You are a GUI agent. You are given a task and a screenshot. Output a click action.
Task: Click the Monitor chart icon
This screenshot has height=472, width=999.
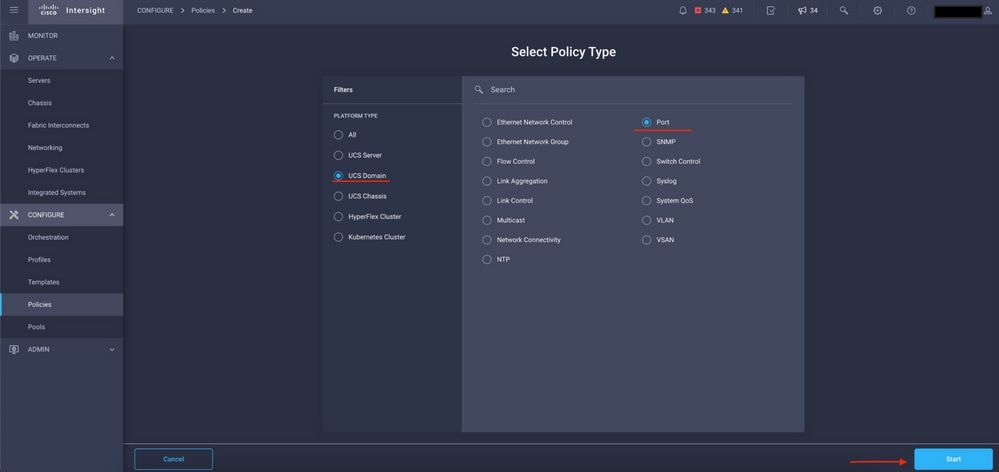pyautogui.click(x=14, y=36)
